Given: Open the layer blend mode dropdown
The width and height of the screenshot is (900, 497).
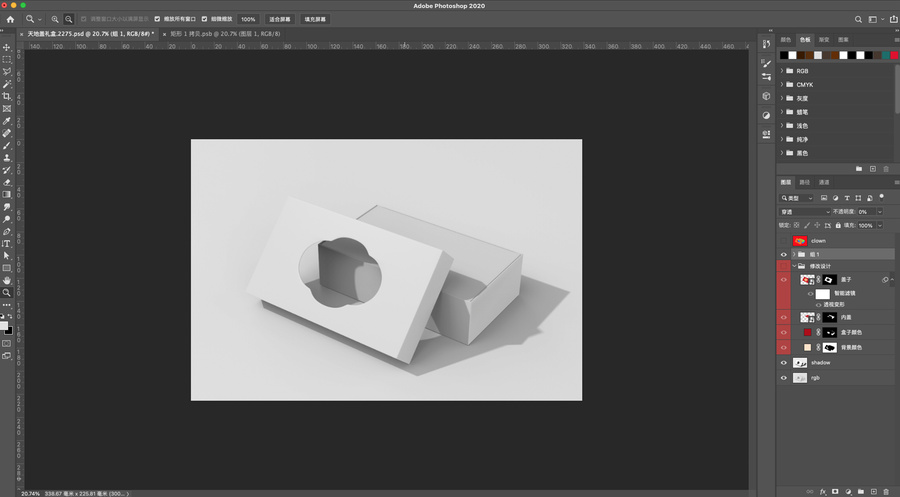Looking at the screenshot, I should (x=805, y=212).
